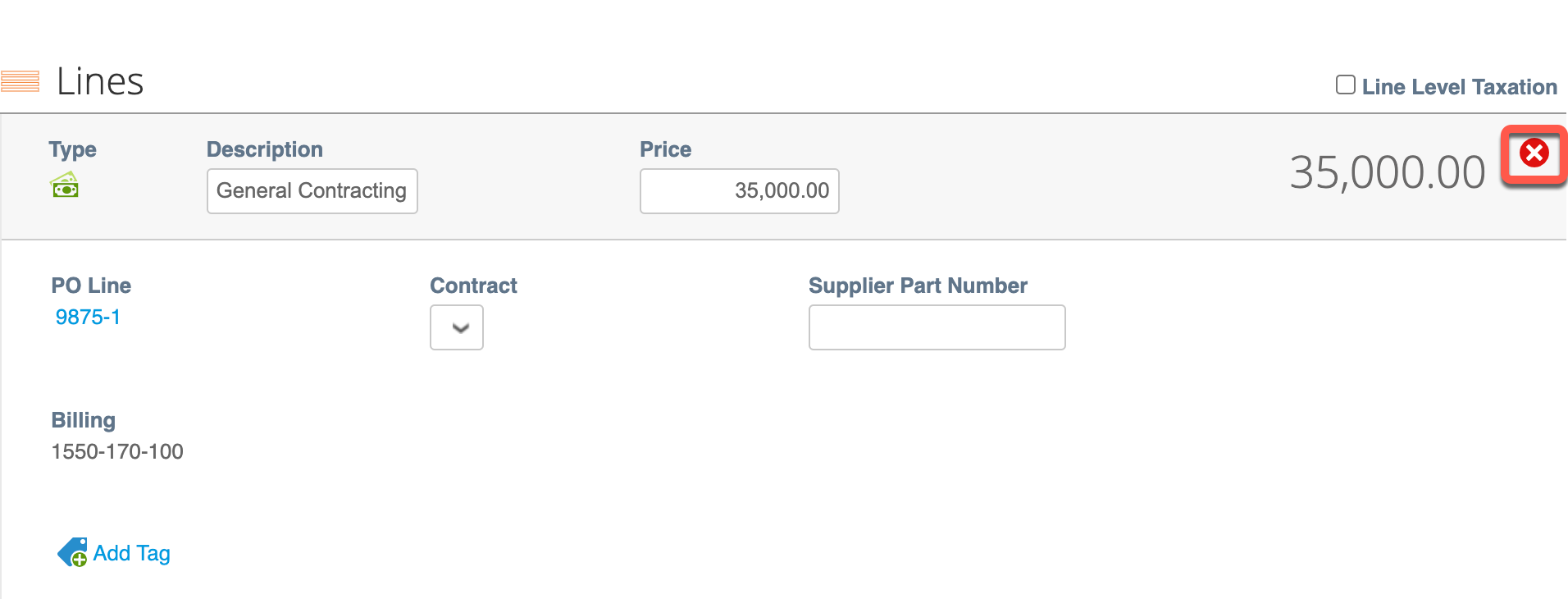
Task: Expand the Contract selection chevron
Action: pos(457,327)
